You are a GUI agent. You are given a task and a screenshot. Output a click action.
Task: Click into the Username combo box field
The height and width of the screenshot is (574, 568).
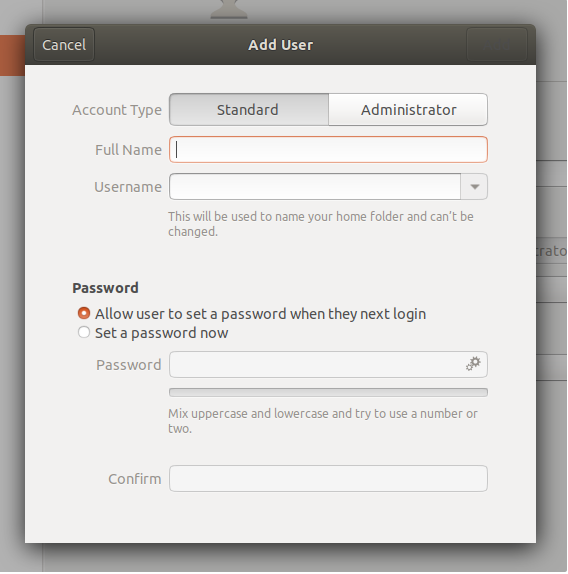[315, 187]
